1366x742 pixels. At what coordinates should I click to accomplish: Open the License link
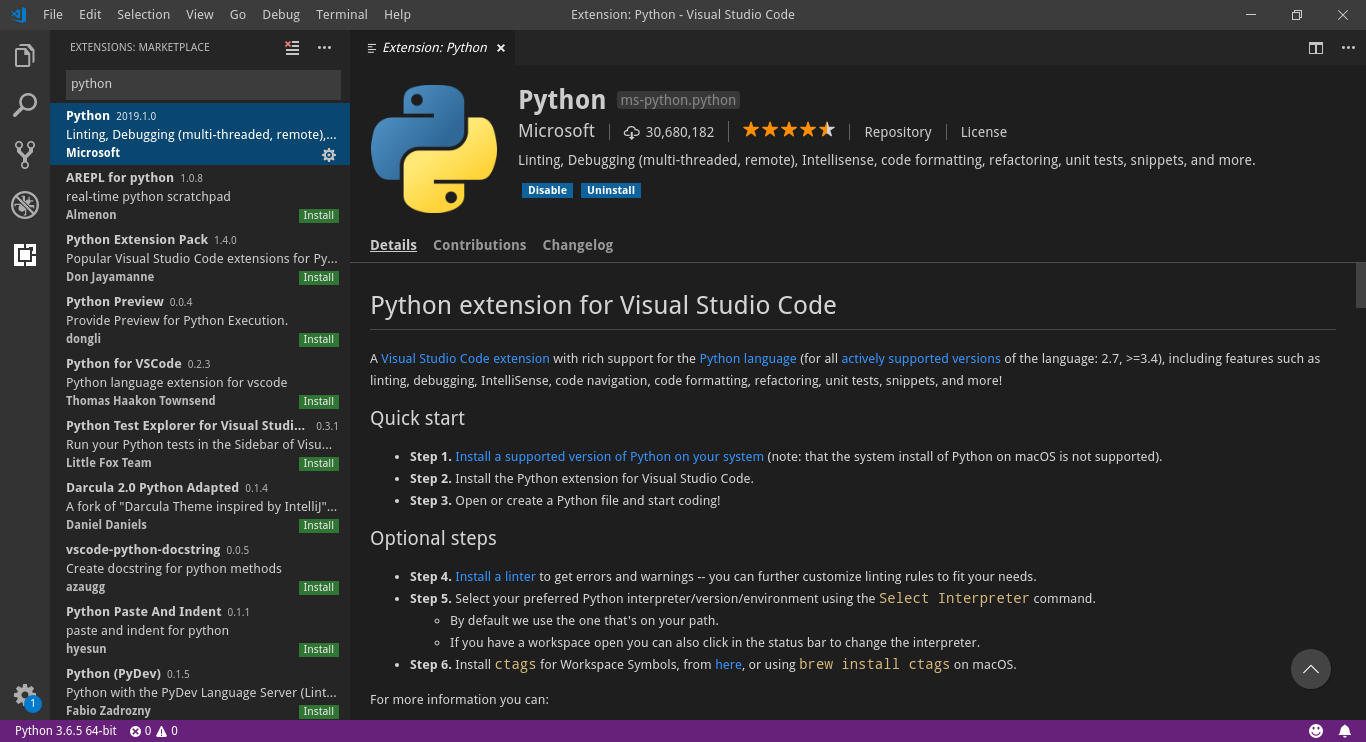click(x=984, y=132)
